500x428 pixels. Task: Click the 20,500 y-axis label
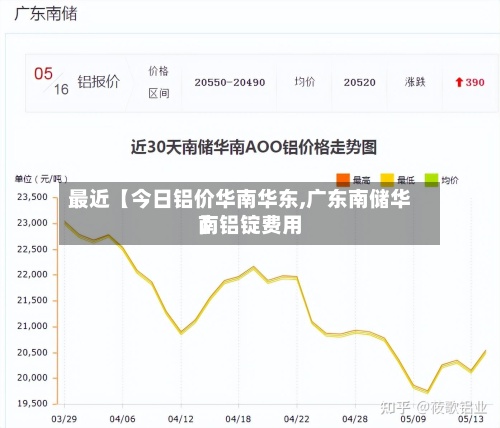click(32, 352)
